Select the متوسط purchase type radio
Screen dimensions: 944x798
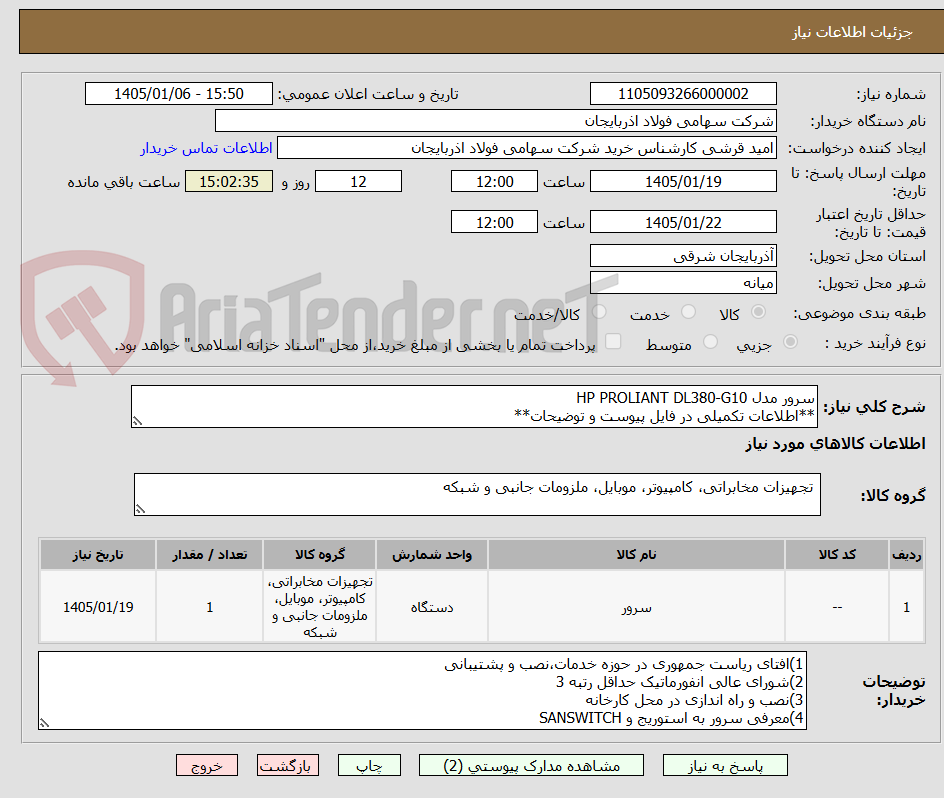click(710, 342)
